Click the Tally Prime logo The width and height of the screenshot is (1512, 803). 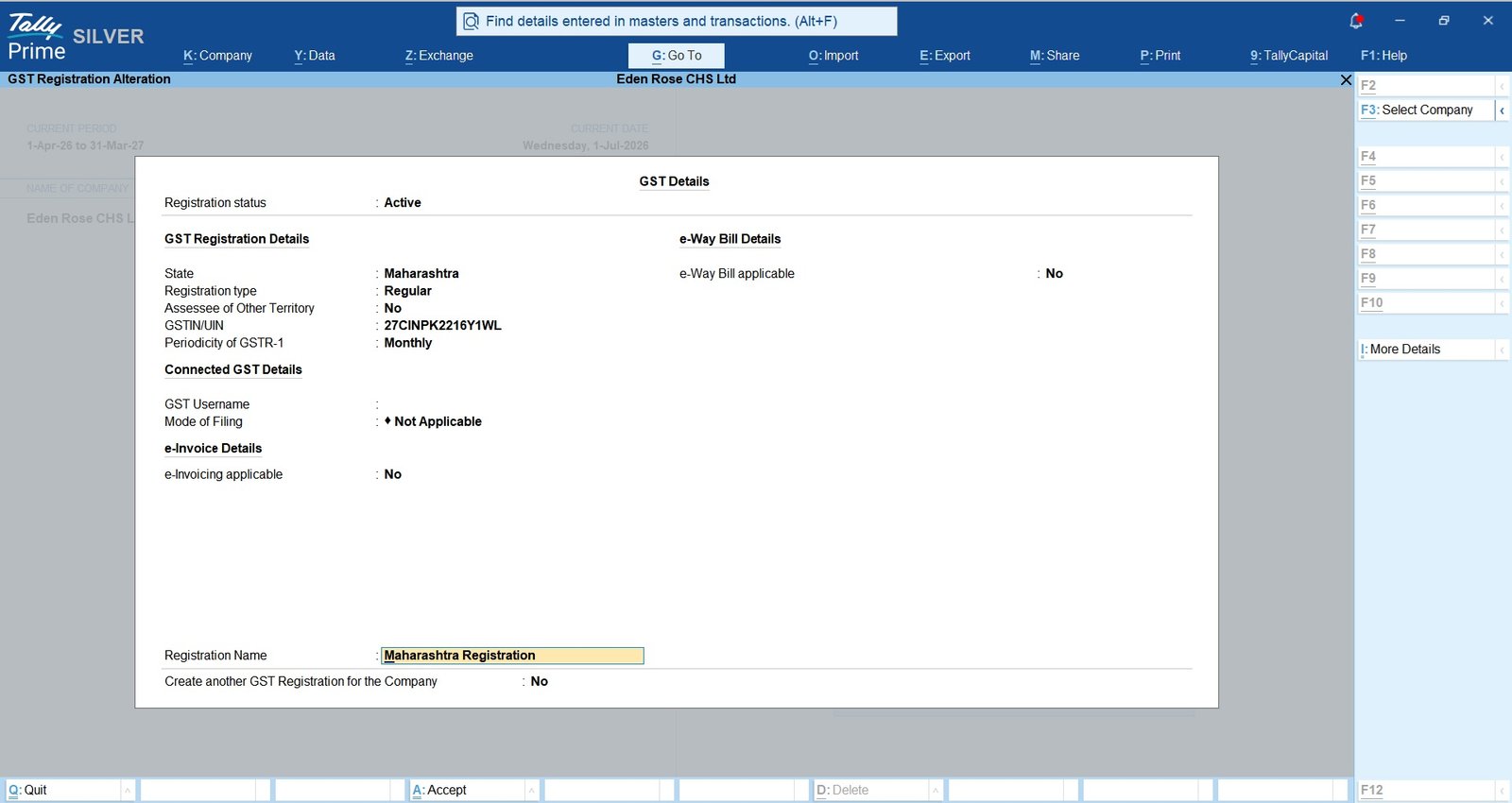[36, 38]
